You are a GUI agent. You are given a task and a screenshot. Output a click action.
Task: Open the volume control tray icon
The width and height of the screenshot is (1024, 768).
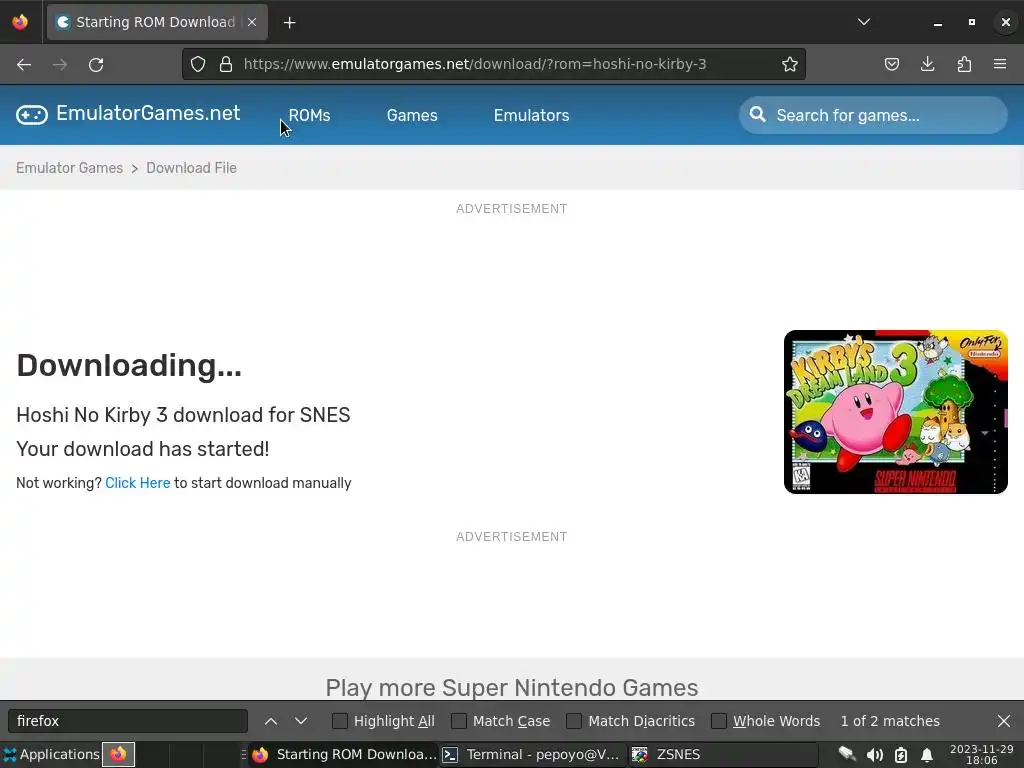(874, 755)
